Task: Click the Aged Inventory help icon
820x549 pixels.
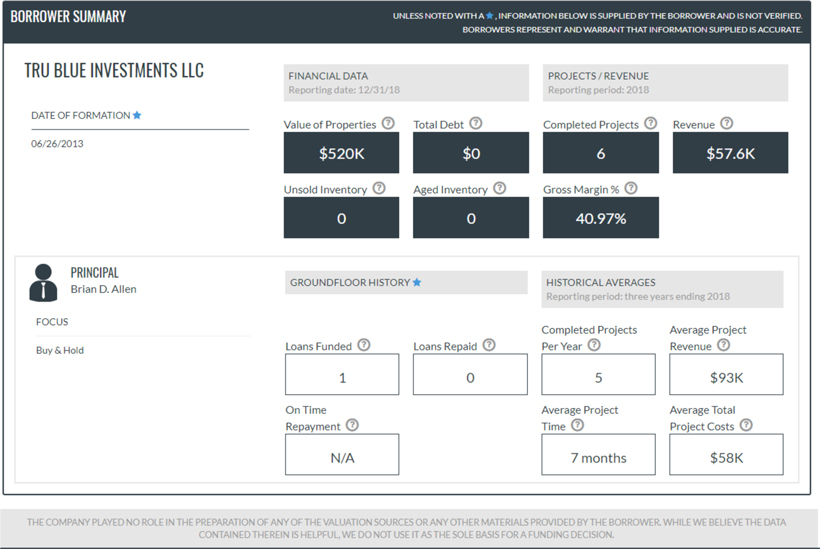Action: pyautogui.click(x=500, y=189)
